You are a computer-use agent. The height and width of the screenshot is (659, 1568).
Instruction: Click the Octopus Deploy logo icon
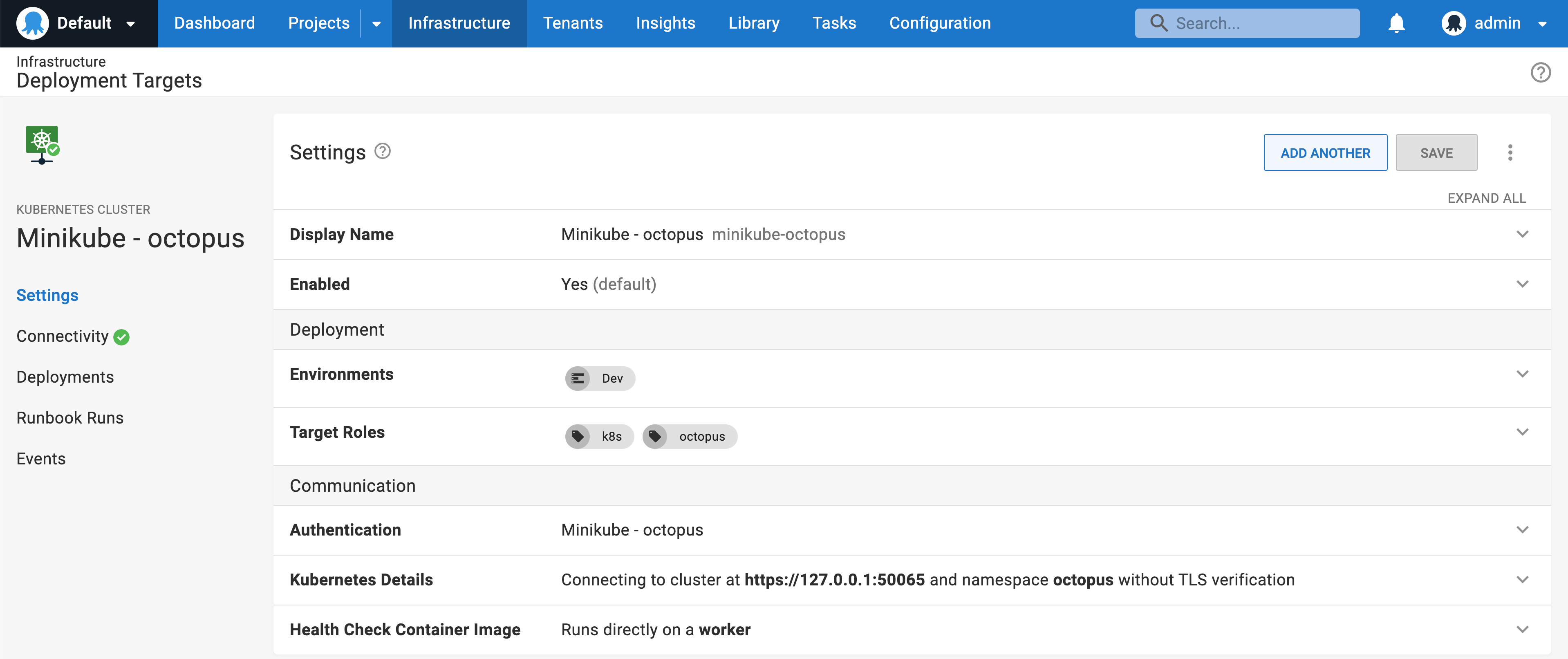[x=32, y=23]
